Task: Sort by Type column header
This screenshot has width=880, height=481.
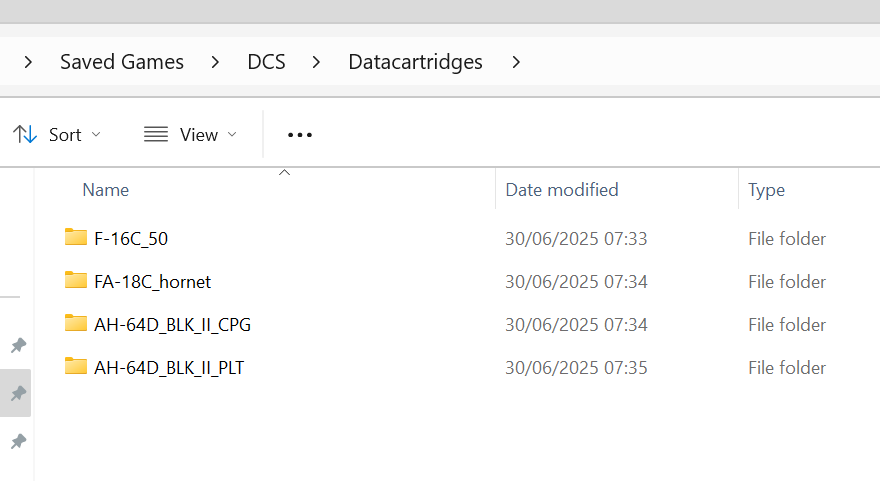Action: [809, 190]
